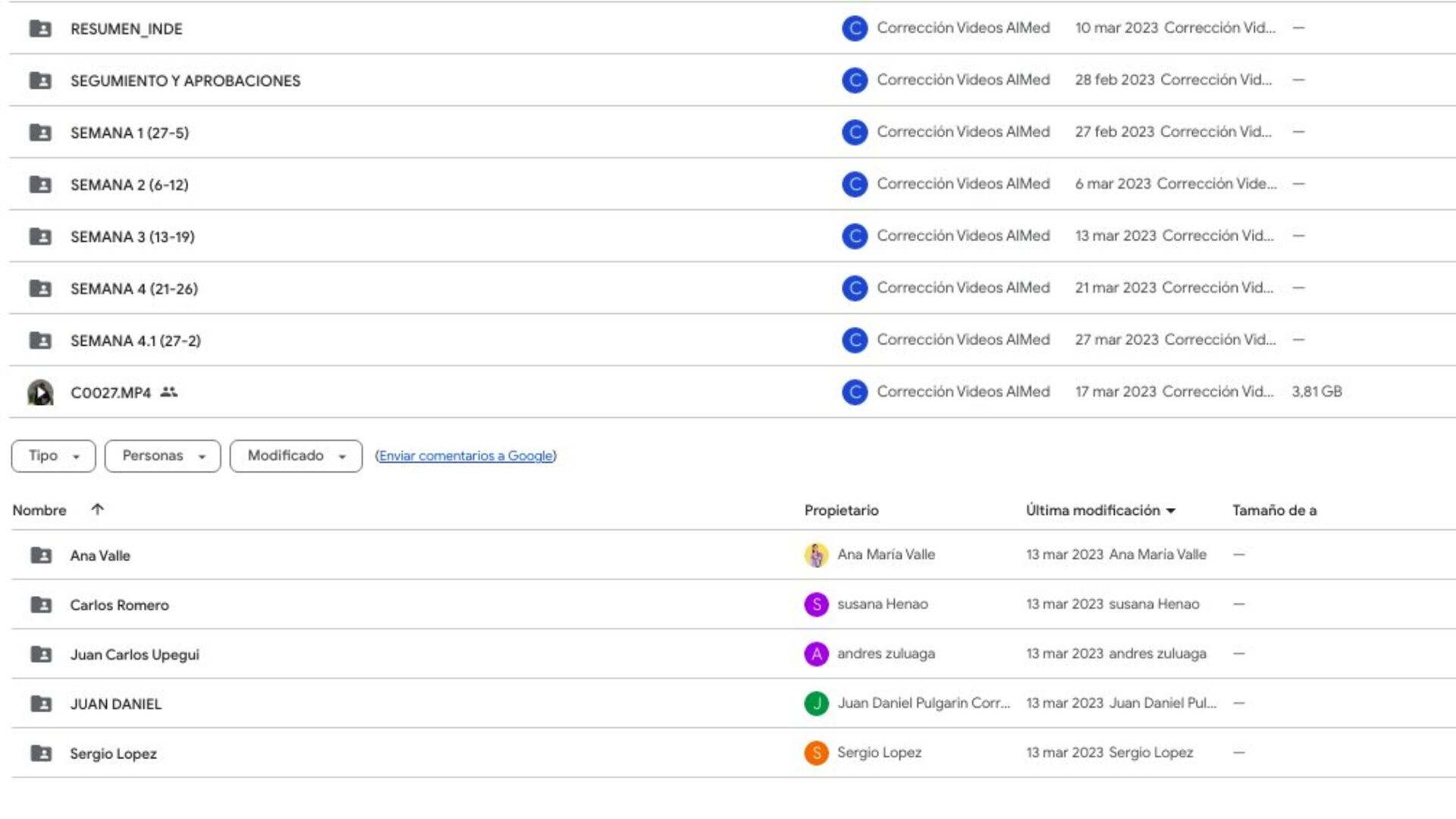This screenshot has height=819, width=1456.
Task: Expand Última modificación sort options arrow
Action: pyautogui.click(x=1171, y=511)
